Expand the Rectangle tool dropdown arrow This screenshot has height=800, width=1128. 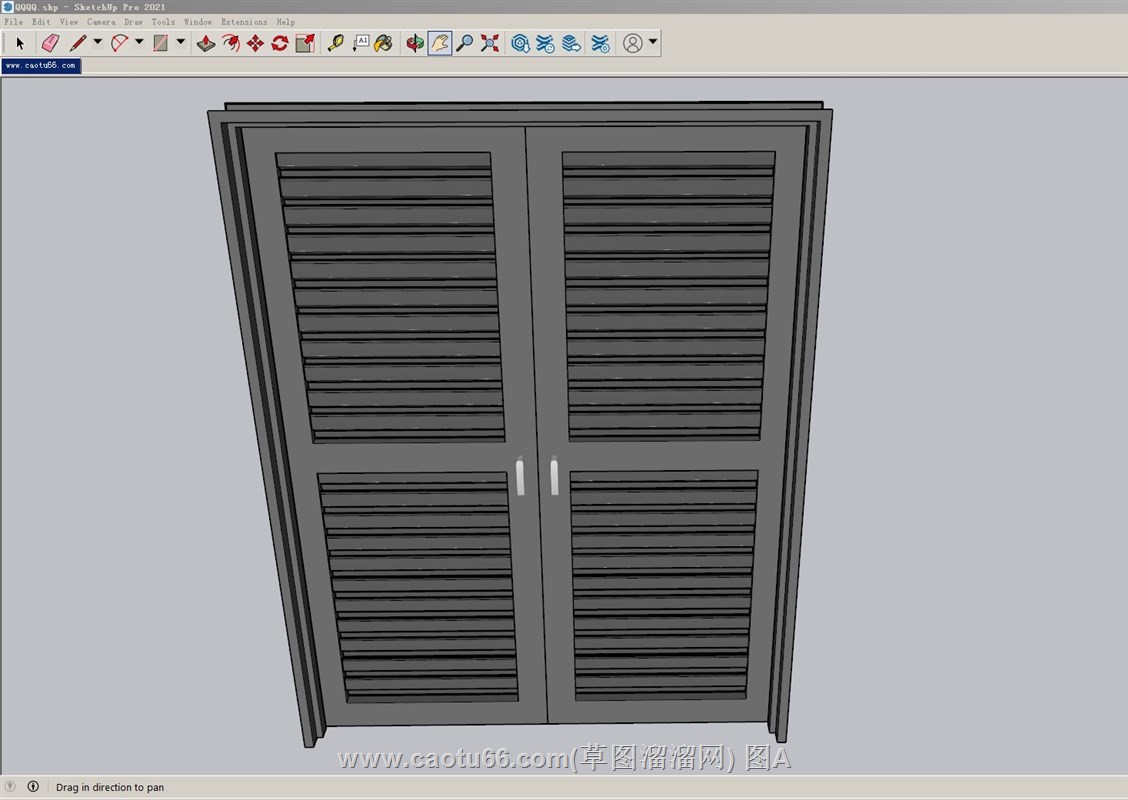click(x=181, y=42)
